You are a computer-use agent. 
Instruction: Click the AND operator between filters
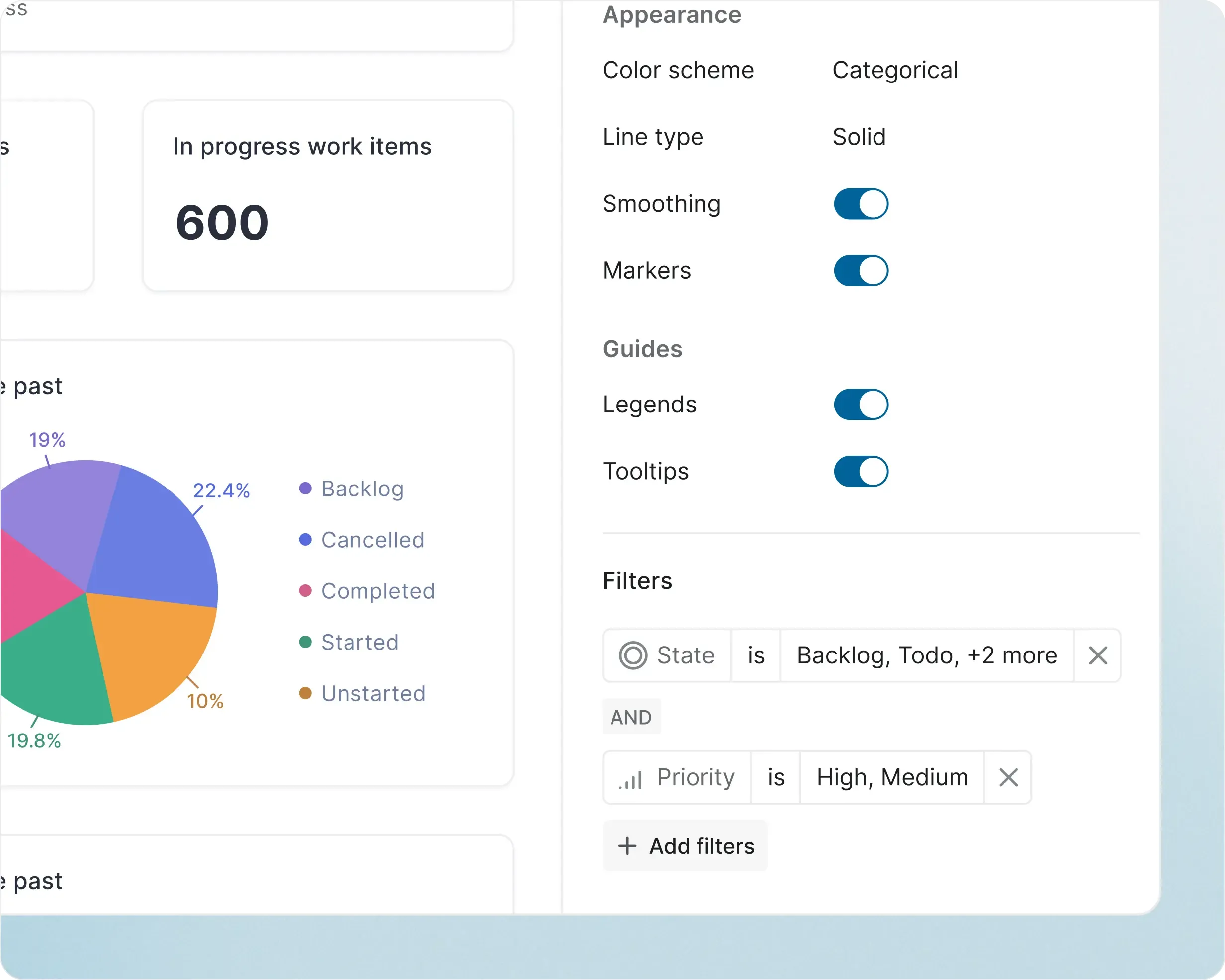pos(631,717)
